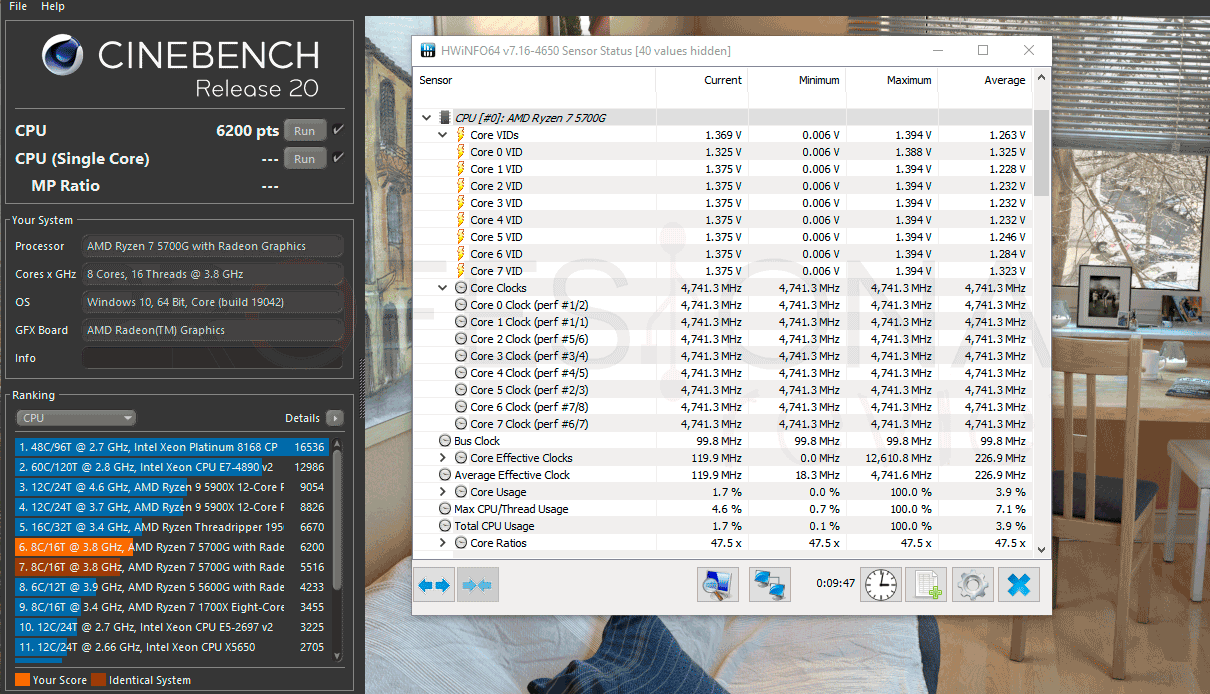Image resolution: width=1210 pixels, height=694 pixels.
Task: Click the empty Info field in Cinebench
Action: [212, 358]
